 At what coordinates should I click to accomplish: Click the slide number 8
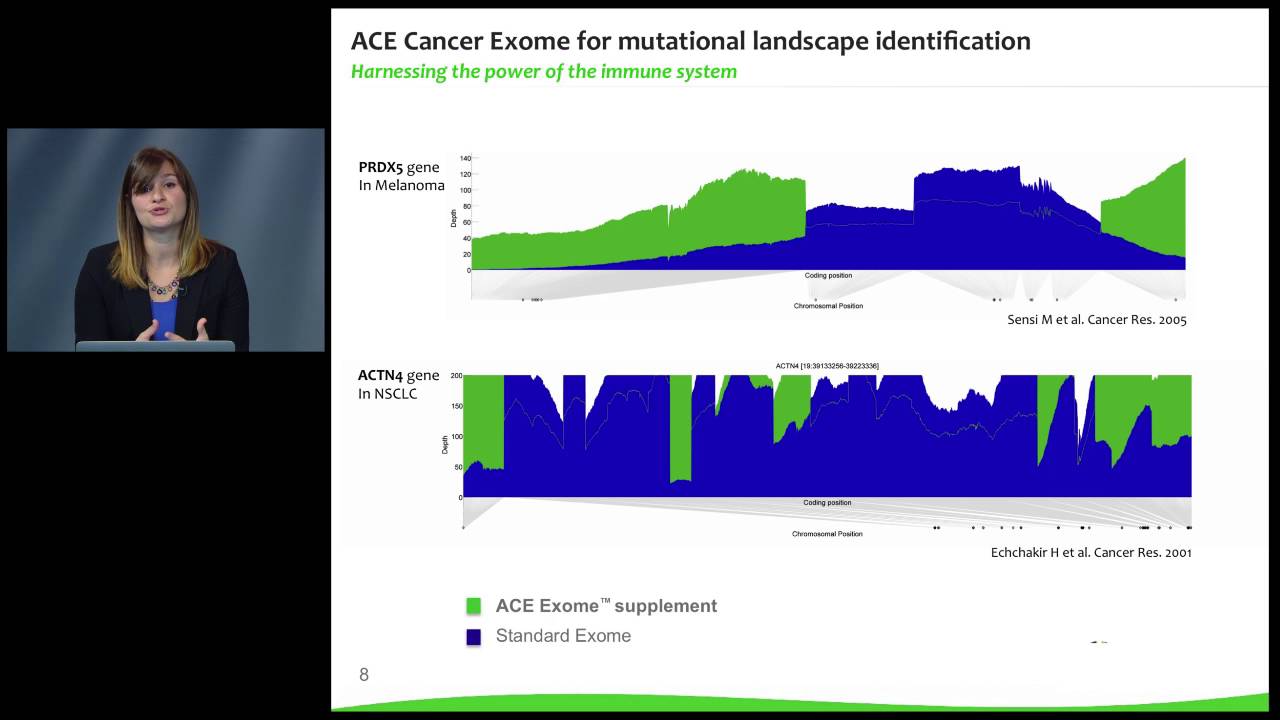[364, 675]
